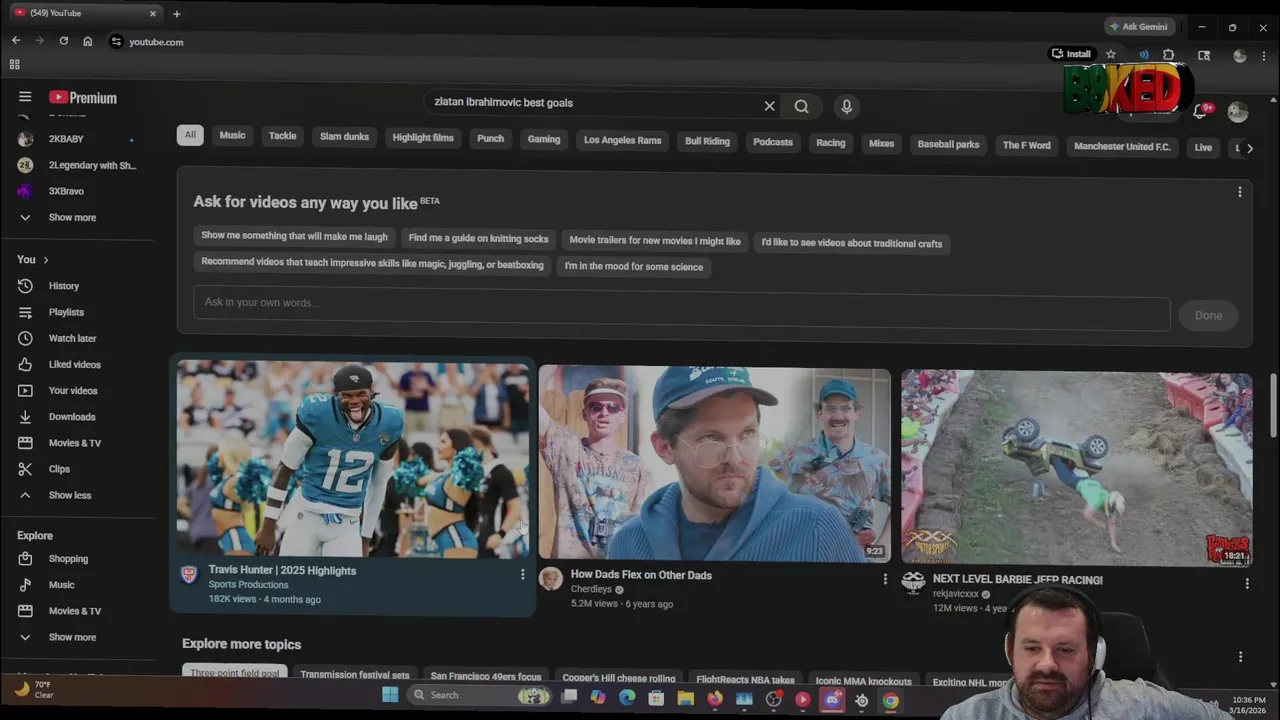Play the How Dads Flex on Other Dads thumbnail

point(714,463)
